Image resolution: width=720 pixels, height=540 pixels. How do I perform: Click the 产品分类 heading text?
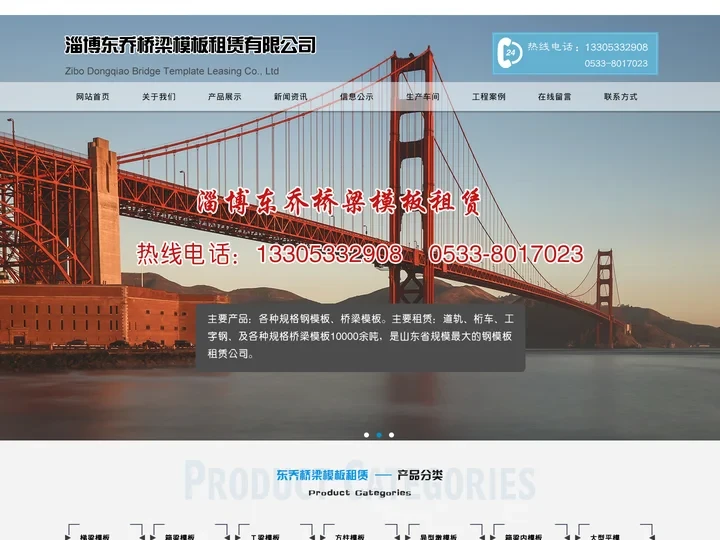point(420,475)
